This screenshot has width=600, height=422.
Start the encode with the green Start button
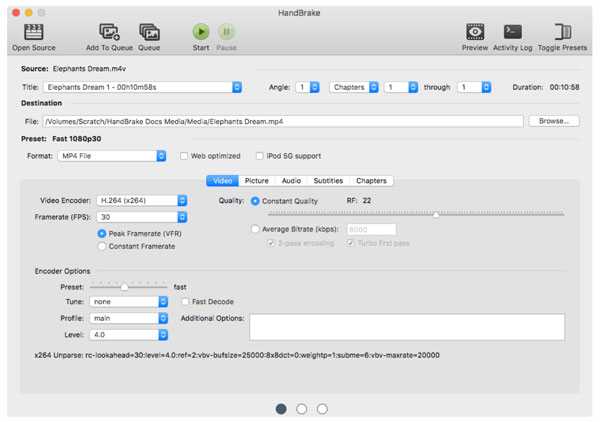tap(201, 32)
